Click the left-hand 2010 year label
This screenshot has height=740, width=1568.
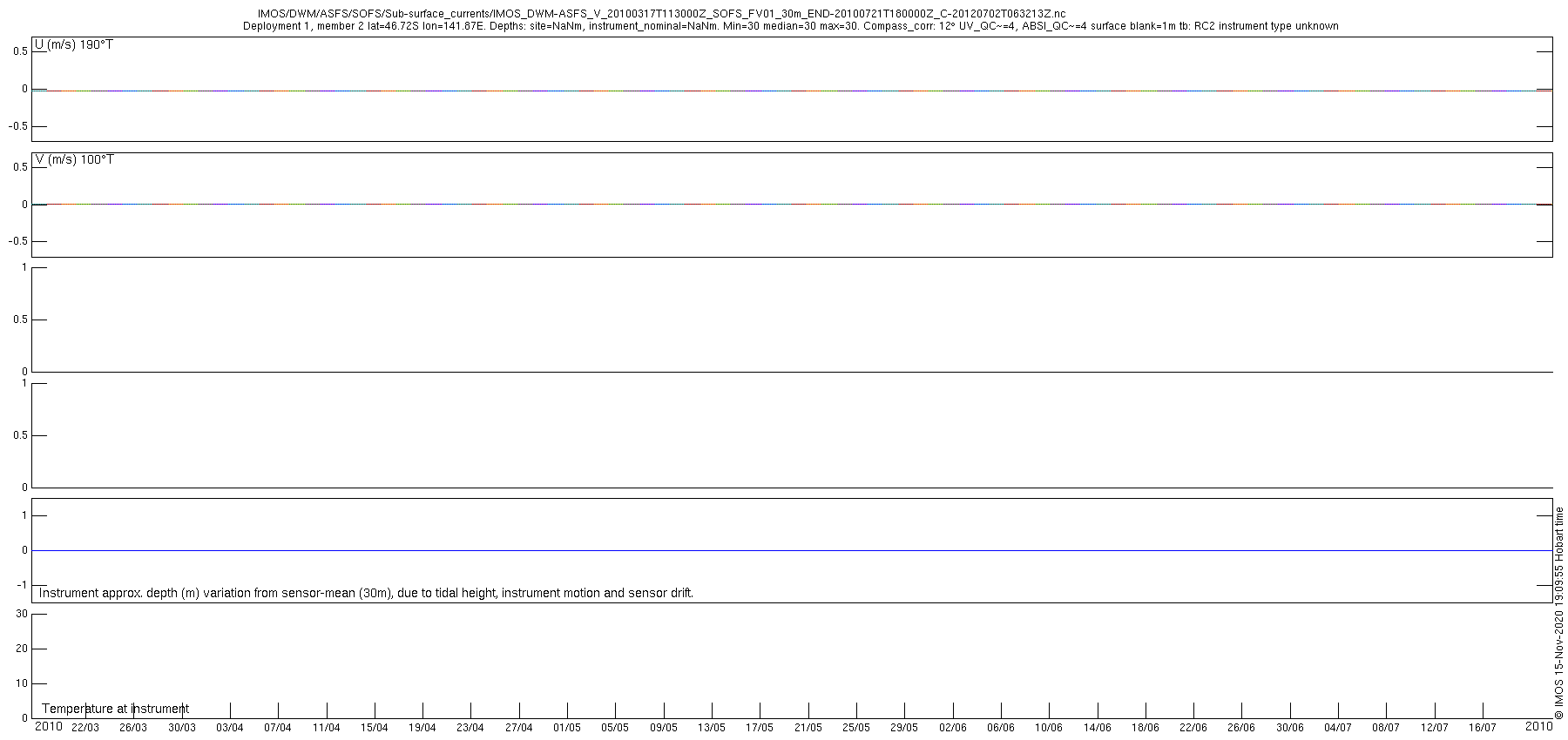48,726
